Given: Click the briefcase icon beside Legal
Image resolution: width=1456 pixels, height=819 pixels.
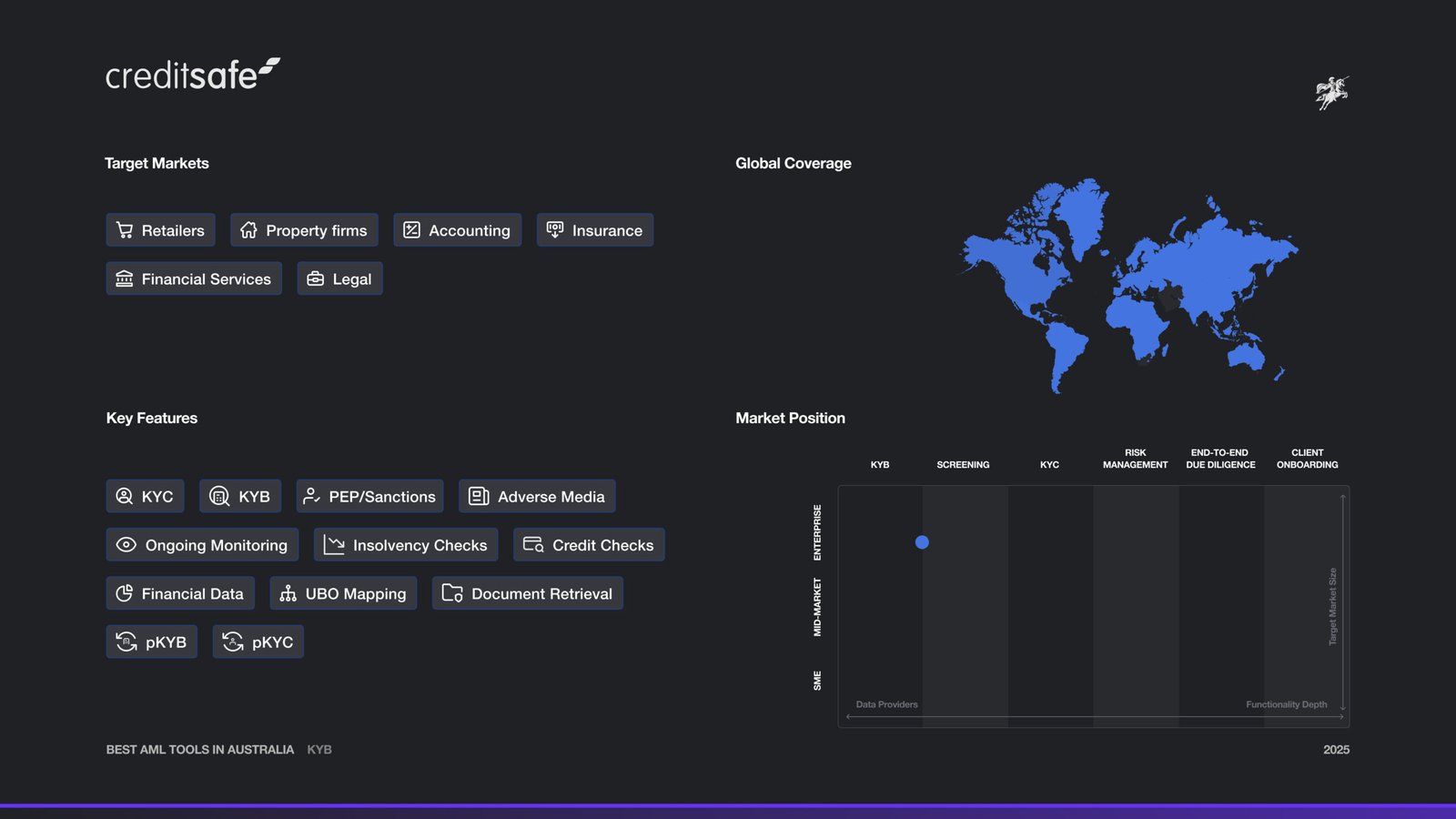Looking at the screenshot, I should [x=315, y=278].
